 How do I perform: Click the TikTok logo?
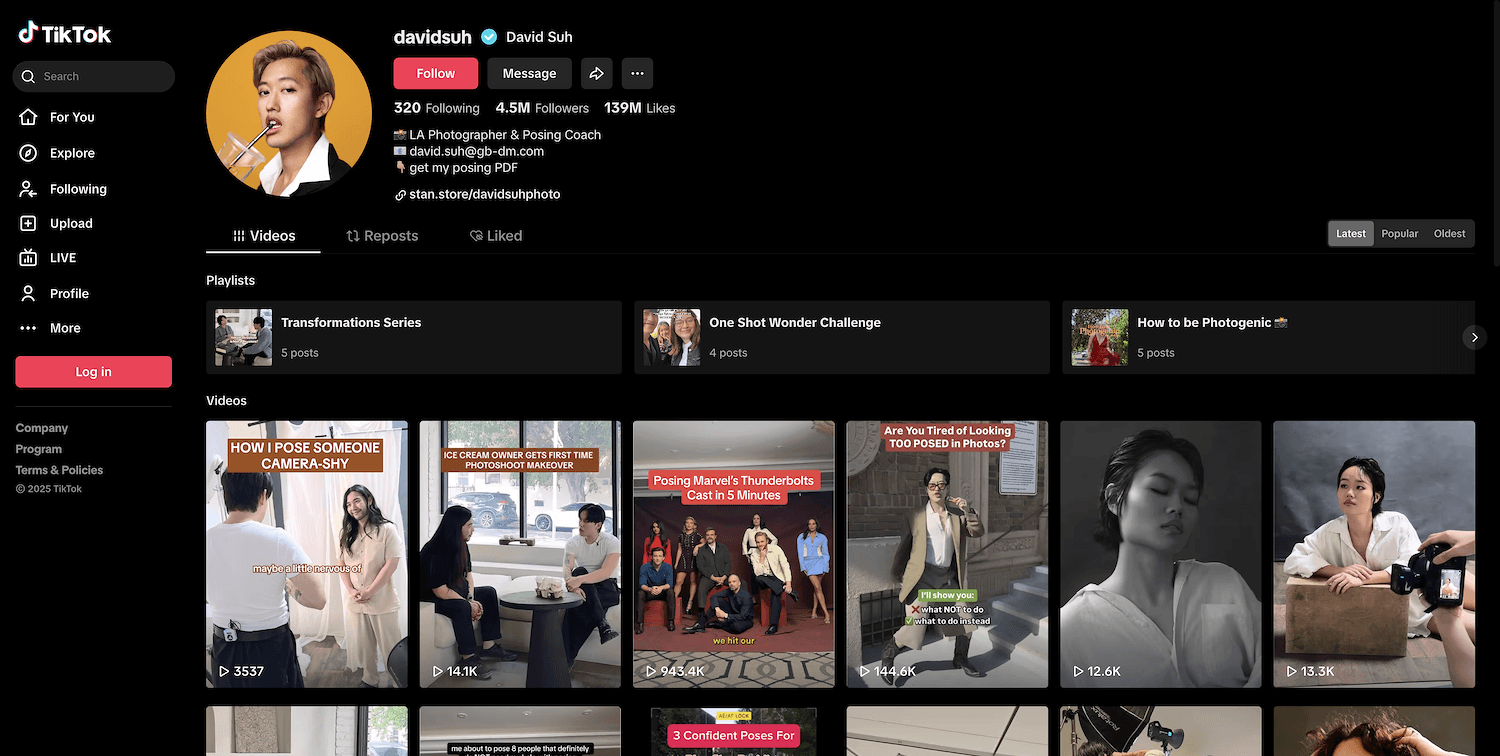tap(65, 34)
